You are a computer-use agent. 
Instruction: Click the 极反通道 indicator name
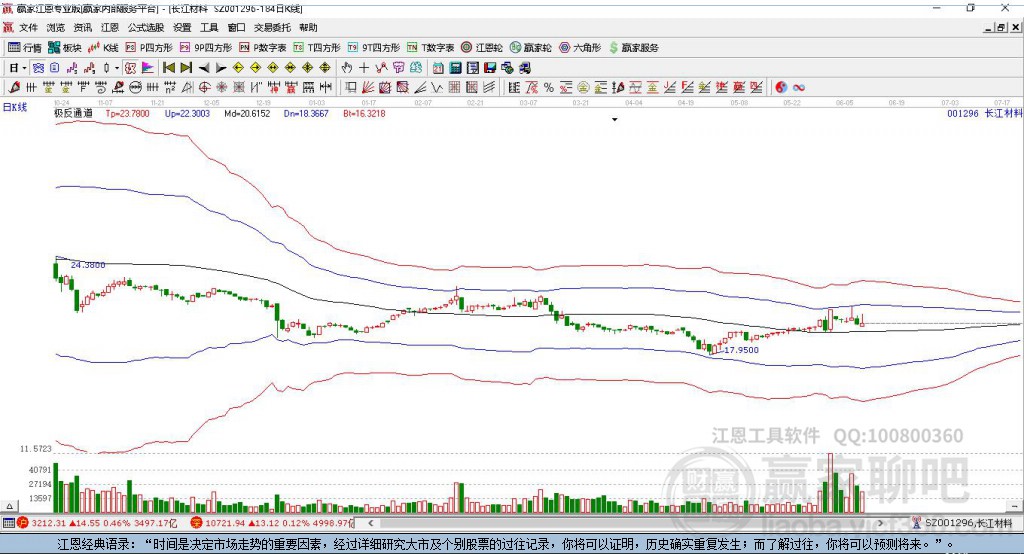point(73,113)
